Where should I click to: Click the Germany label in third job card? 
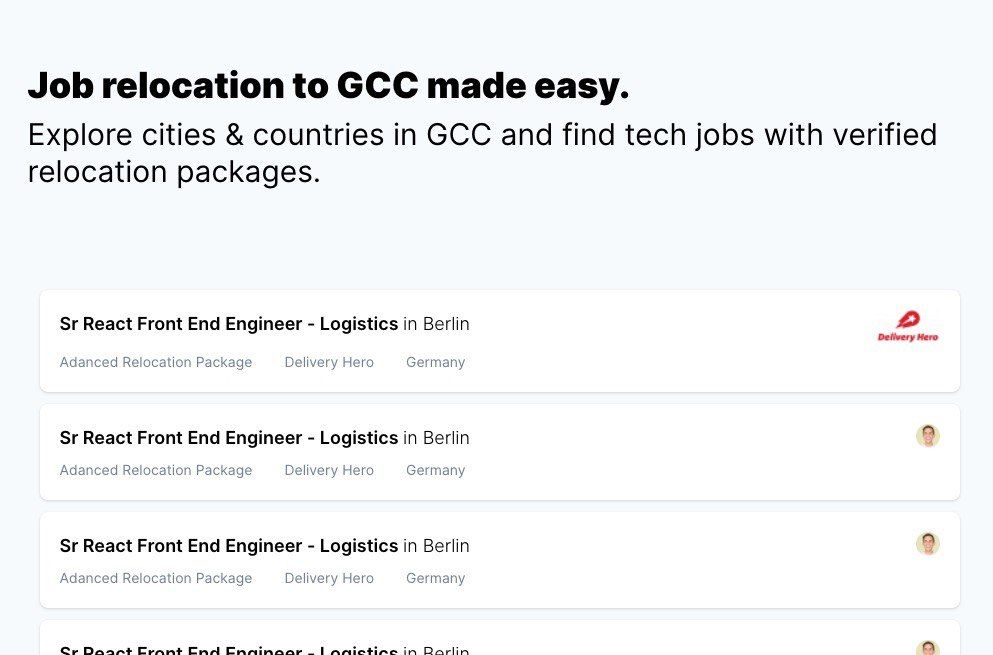(435, 578)
